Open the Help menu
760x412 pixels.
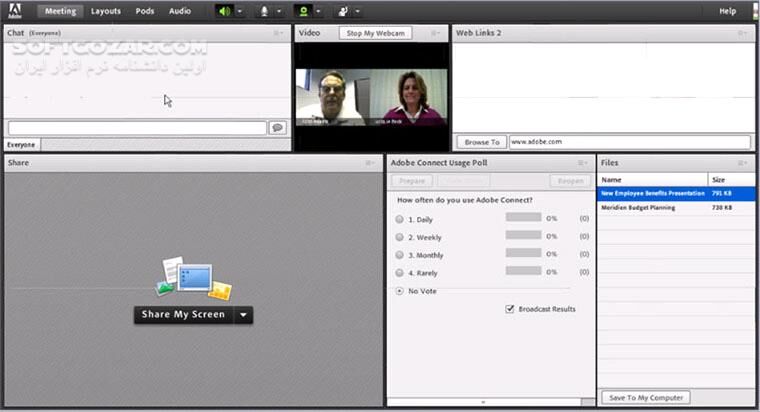pos(728,11)
